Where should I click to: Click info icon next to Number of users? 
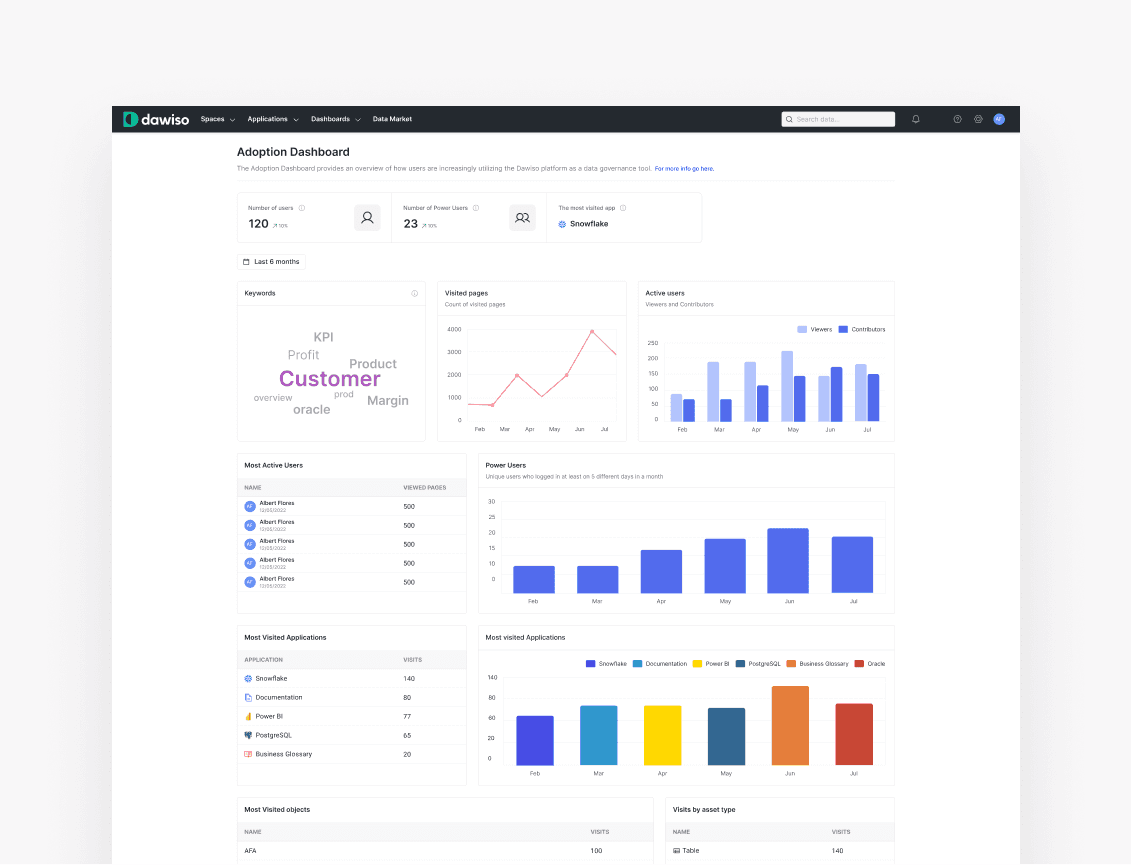[x=302, y=208]
